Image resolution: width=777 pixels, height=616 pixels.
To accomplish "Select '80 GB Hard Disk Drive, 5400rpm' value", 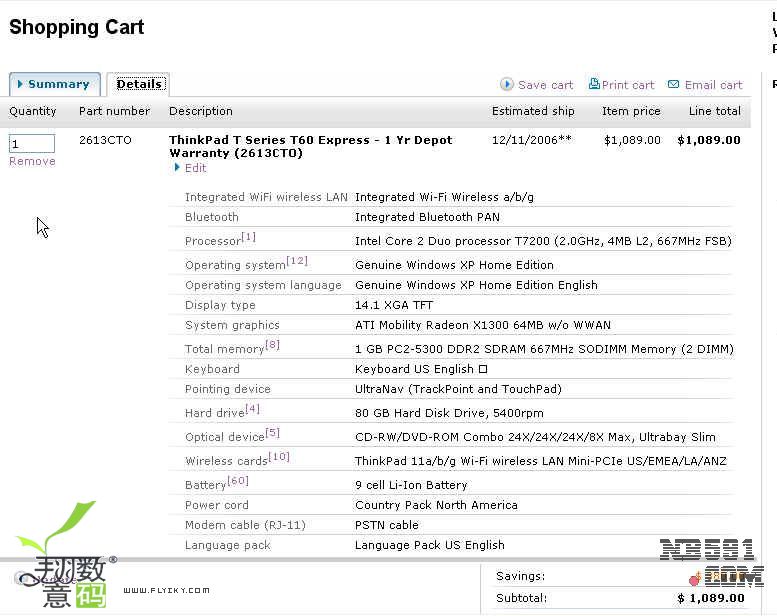I will click(x=449, y=413).
